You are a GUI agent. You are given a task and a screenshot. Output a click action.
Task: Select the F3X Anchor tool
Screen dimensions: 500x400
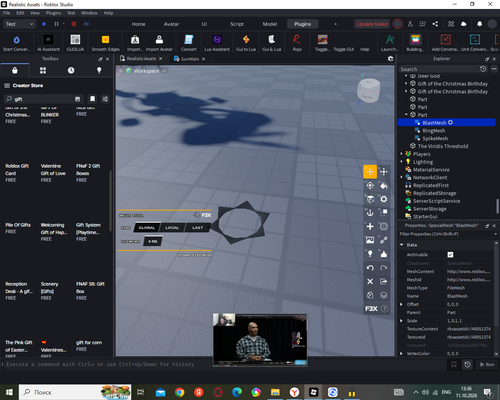(370, 213)
